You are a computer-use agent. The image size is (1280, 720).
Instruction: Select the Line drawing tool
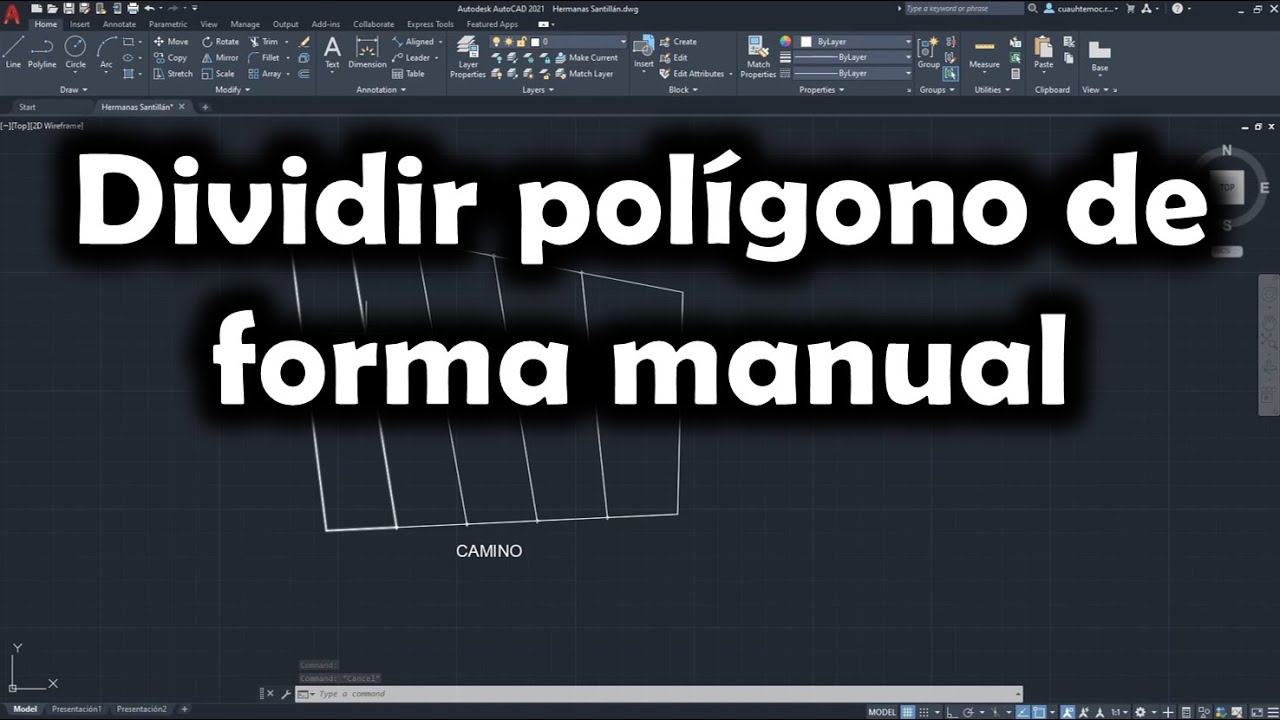[x=13, y=53]
